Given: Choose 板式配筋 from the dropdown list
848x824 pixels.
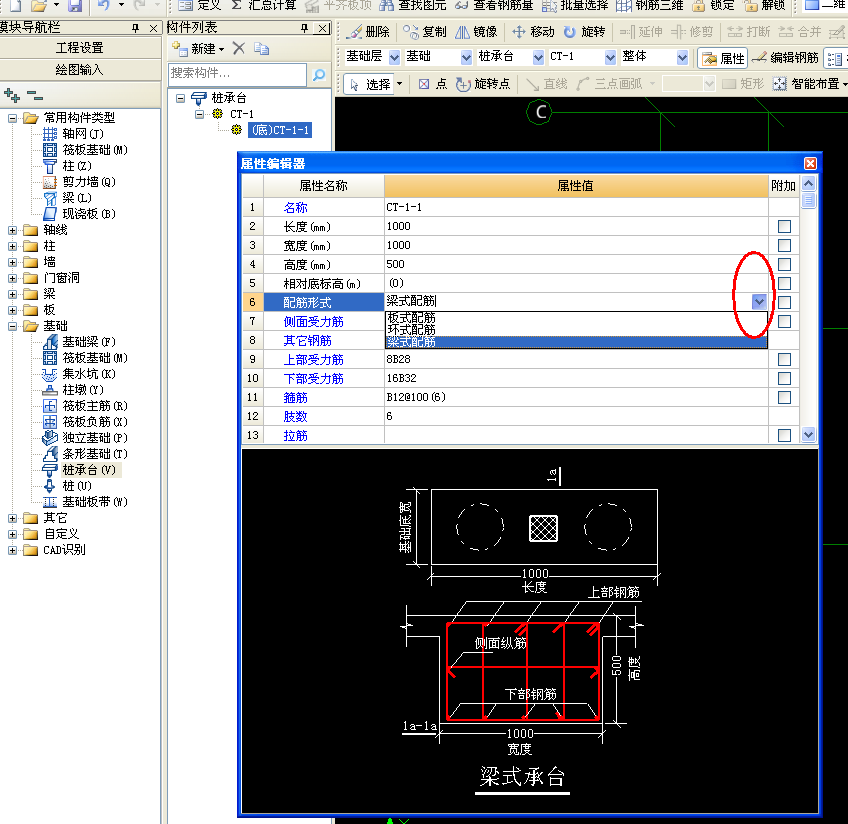Looking at the screenshot, I should [x=576, y=317].
